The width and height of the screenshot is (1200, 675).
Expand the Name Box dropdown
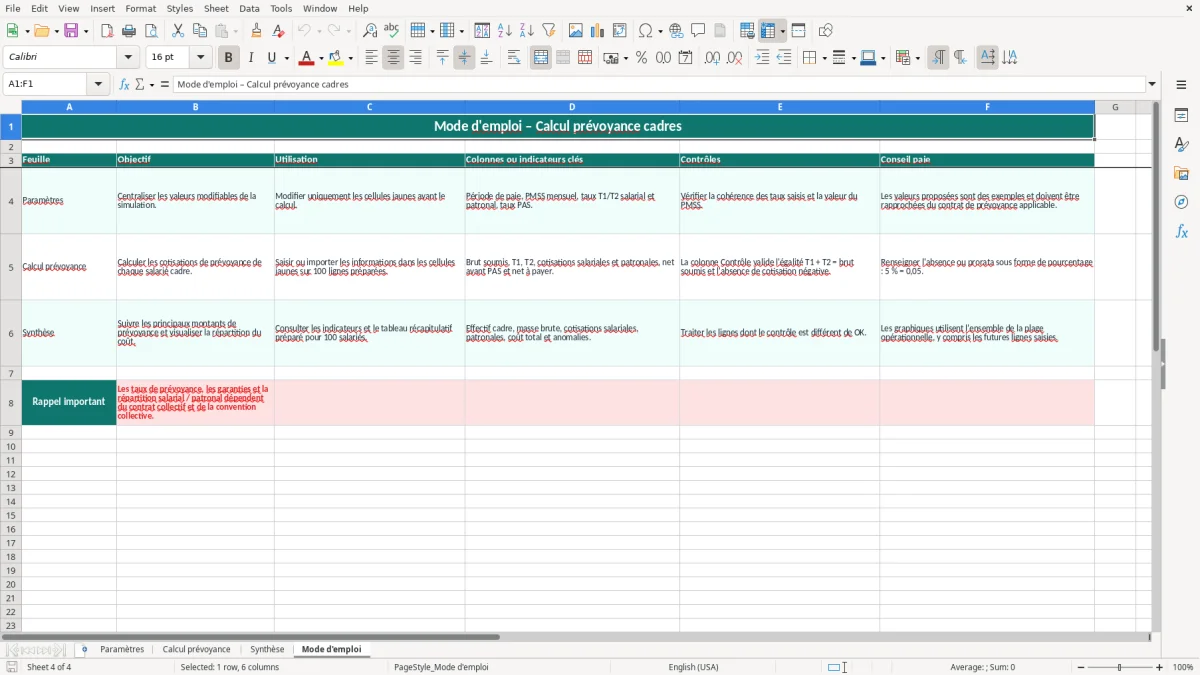tap(99, 84)
